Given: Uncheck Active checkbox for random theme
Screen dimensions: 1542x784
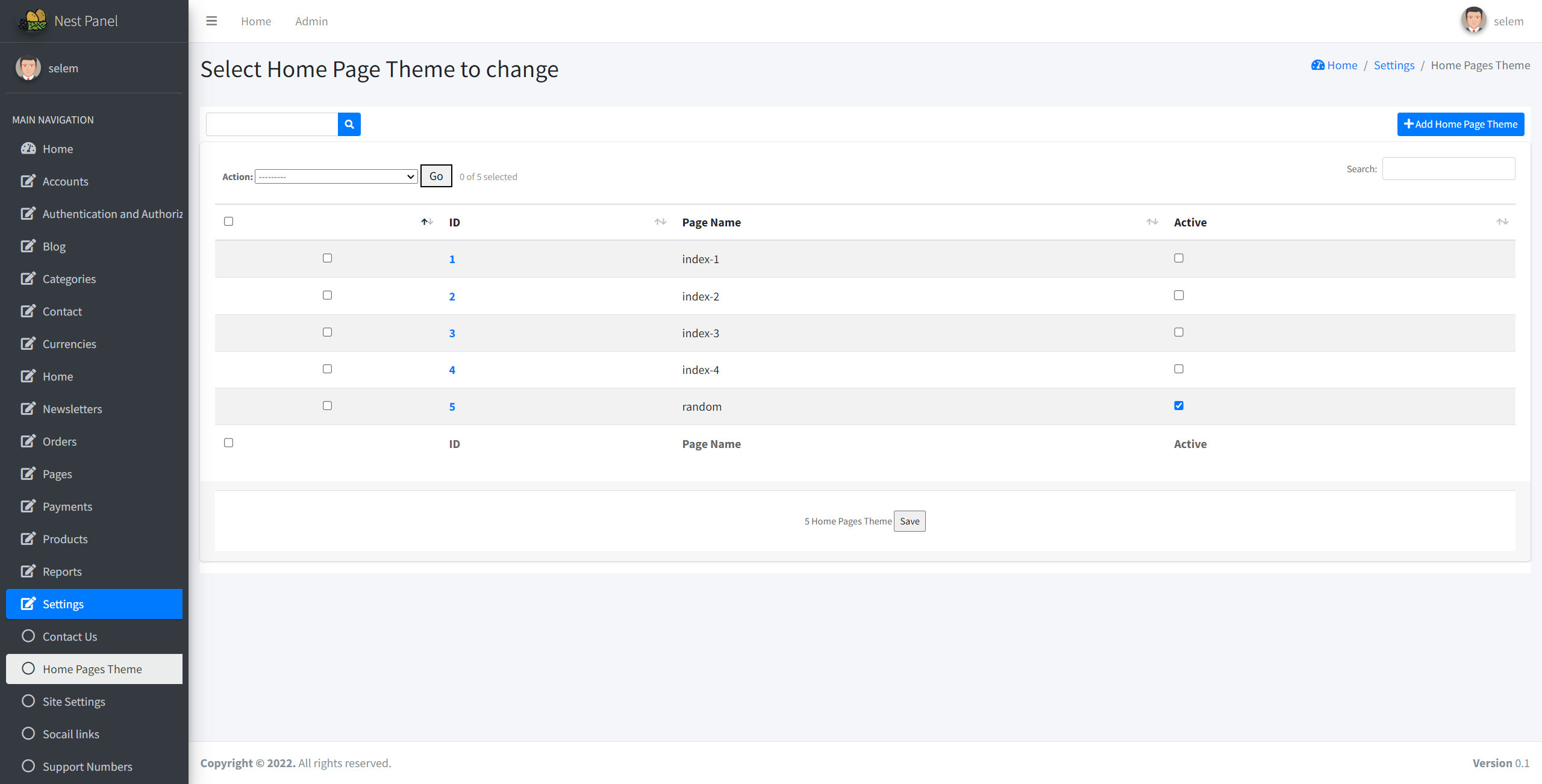Looking at the screenshot, I should pyautogui.click(x=1179, y=406).
